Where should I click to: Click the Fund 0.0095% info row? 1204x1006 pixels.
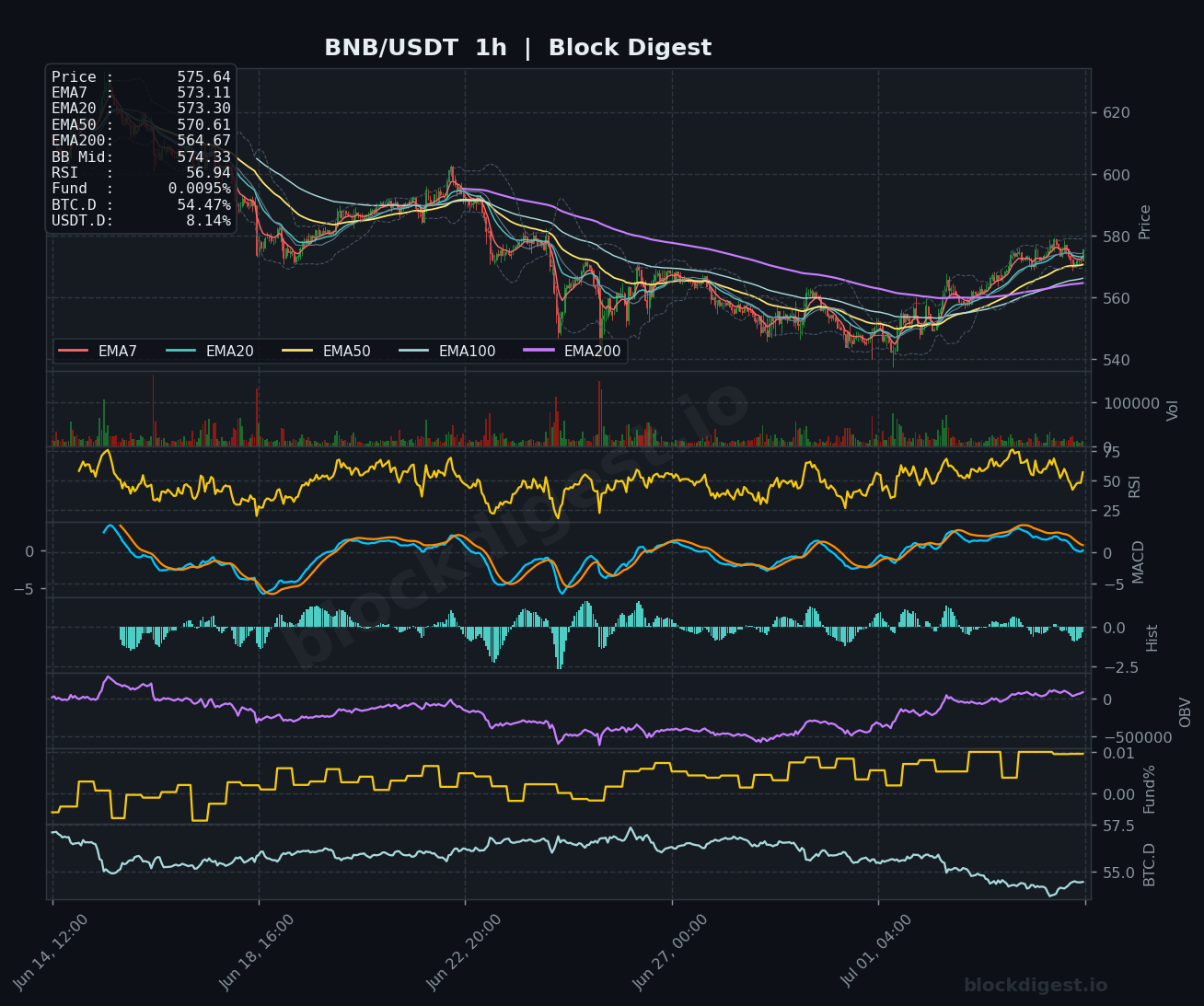click(x=141, y=189)
